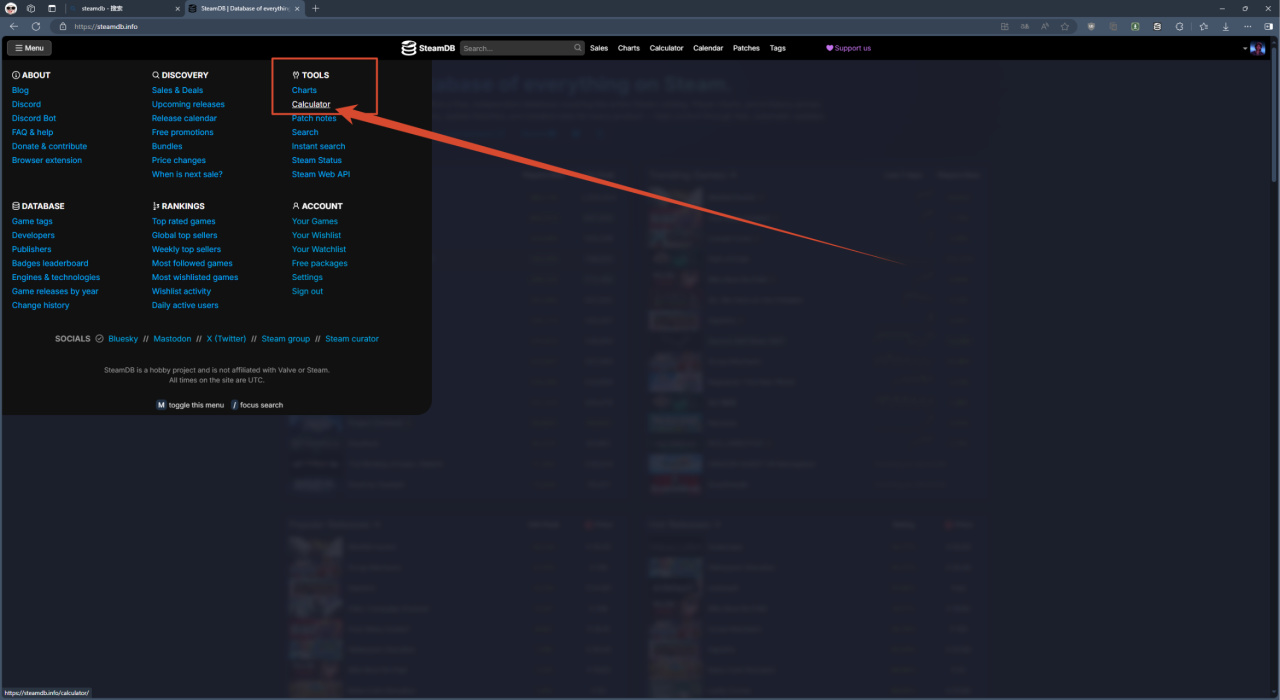Open Sales & Deals link
The height and width of the screenshot is (700, 1280).
pyautogui.click(x=177, y=90)
